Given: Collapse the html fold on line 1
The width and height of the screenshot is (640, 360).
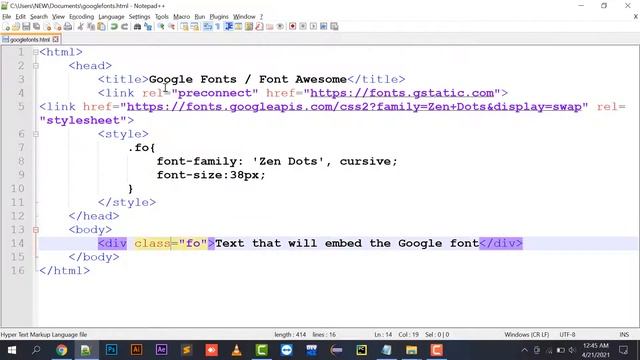Looking at the screenshot, I should [36, 52].
